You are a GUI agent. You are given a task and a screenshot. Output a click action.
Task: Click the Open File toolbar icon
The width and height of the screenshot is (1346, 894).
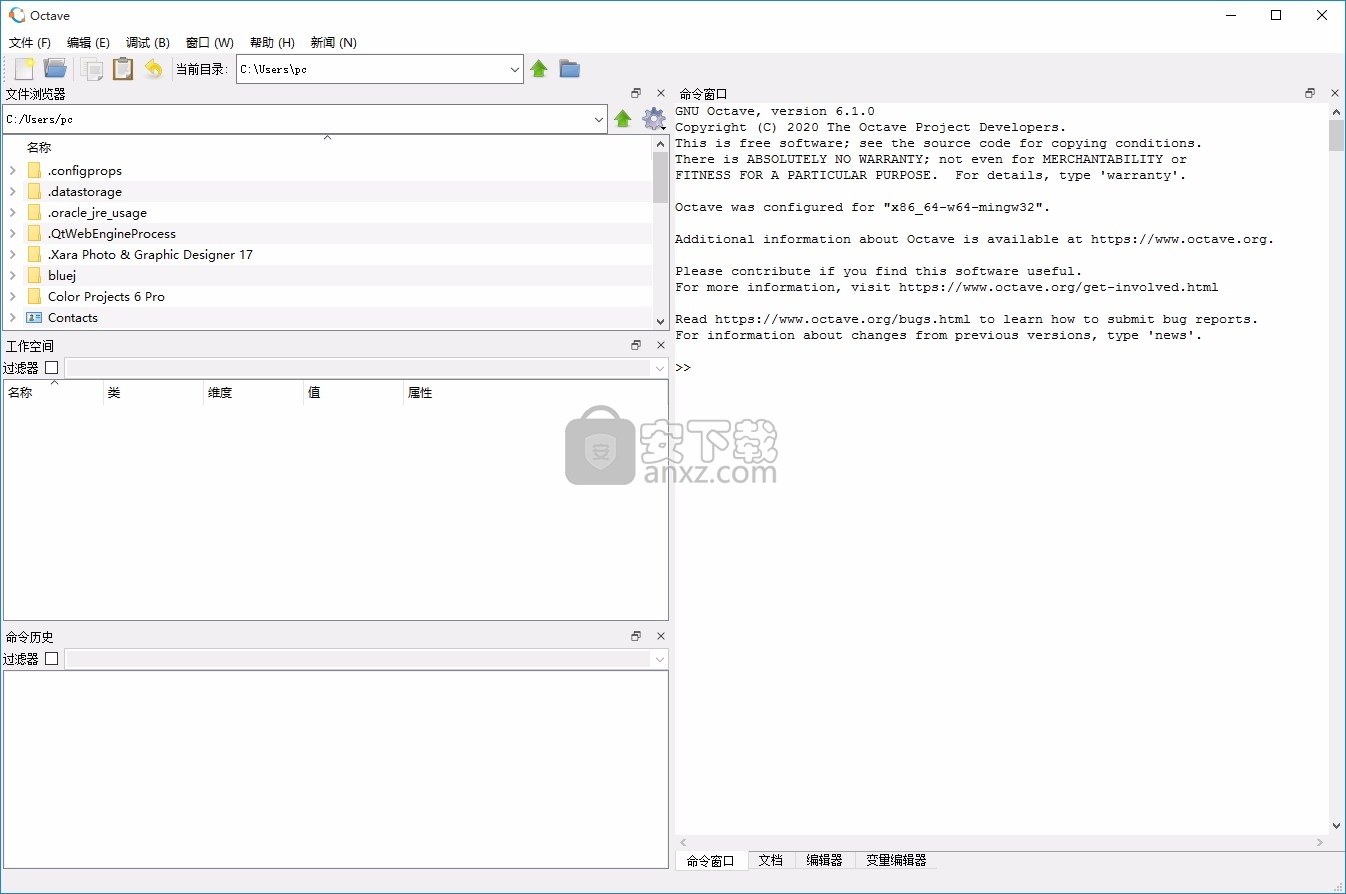point(55,69)
